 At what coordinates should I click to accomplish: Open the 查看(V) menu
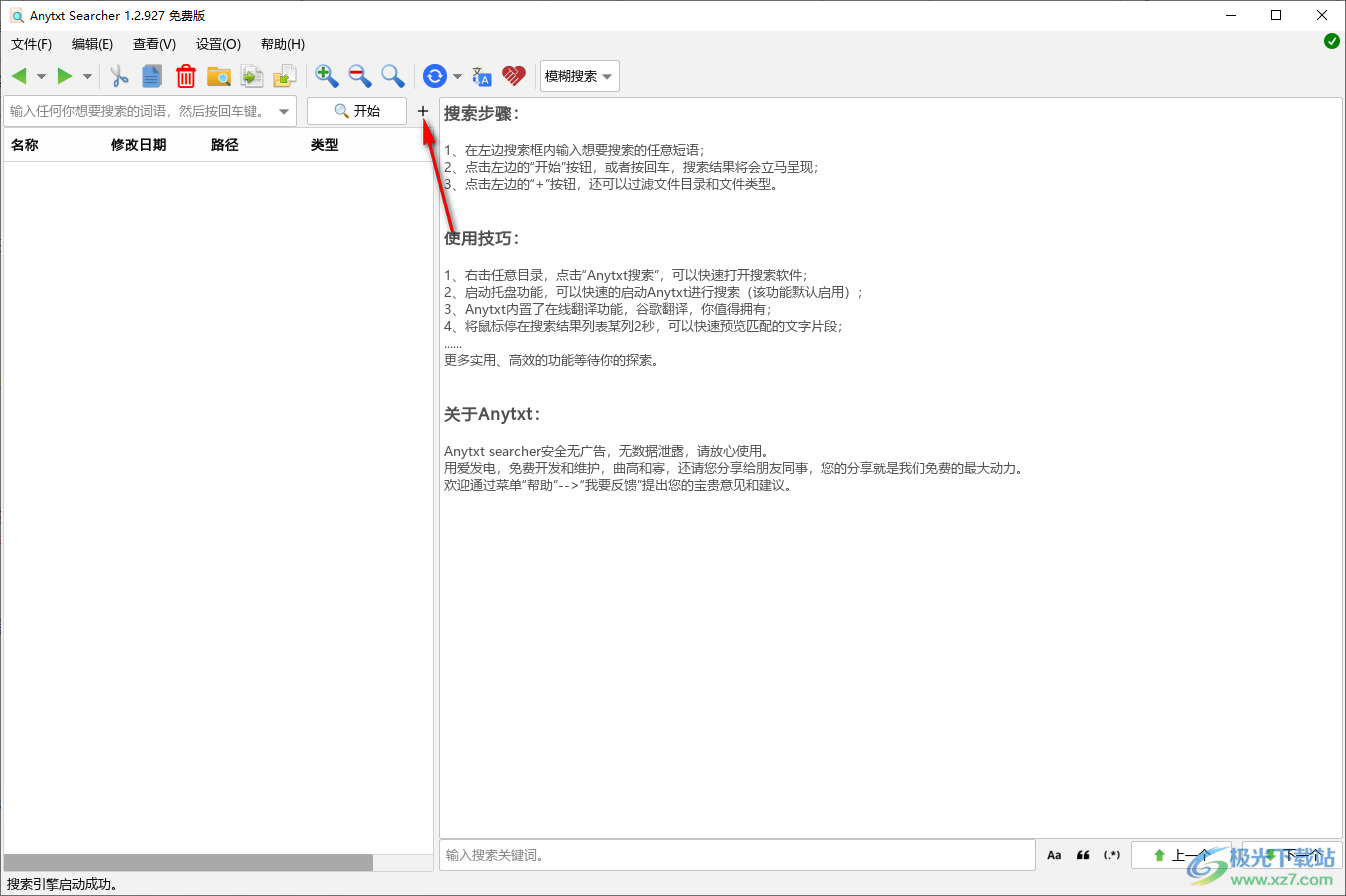tap(154, 44)
